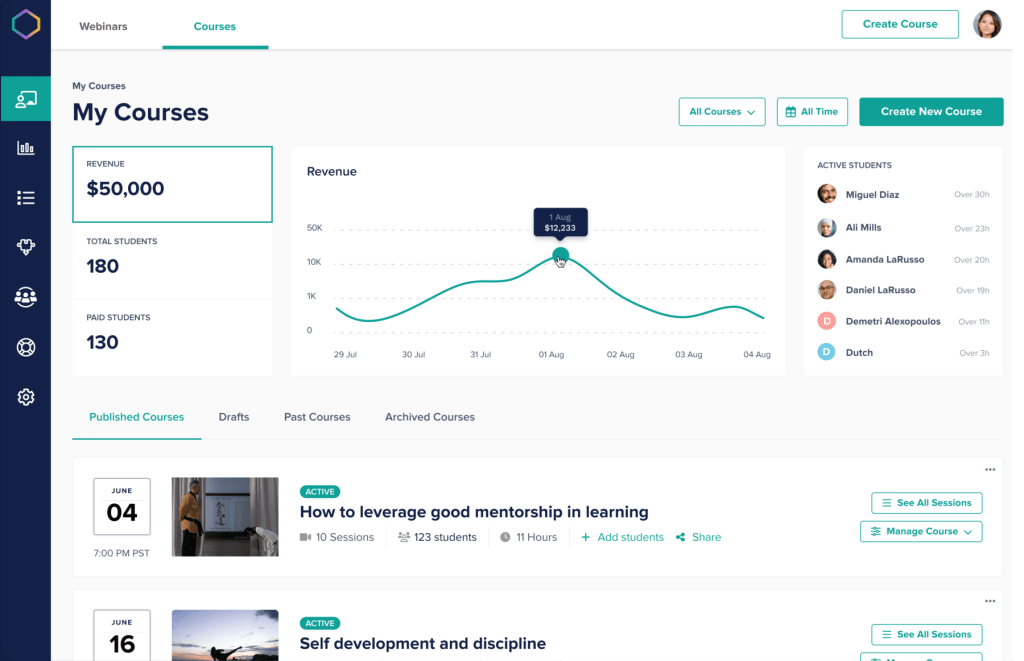
Task: Click the user profile avatar
Action: point(987,25)
